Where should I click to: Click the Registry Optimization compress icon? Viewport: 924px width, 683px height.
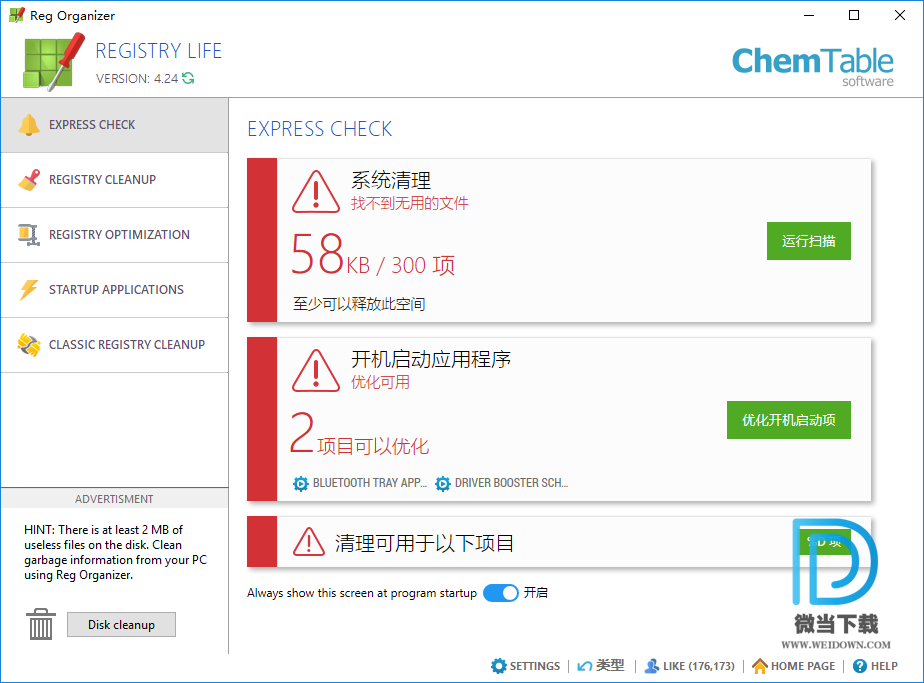click(x=29, y=235)
